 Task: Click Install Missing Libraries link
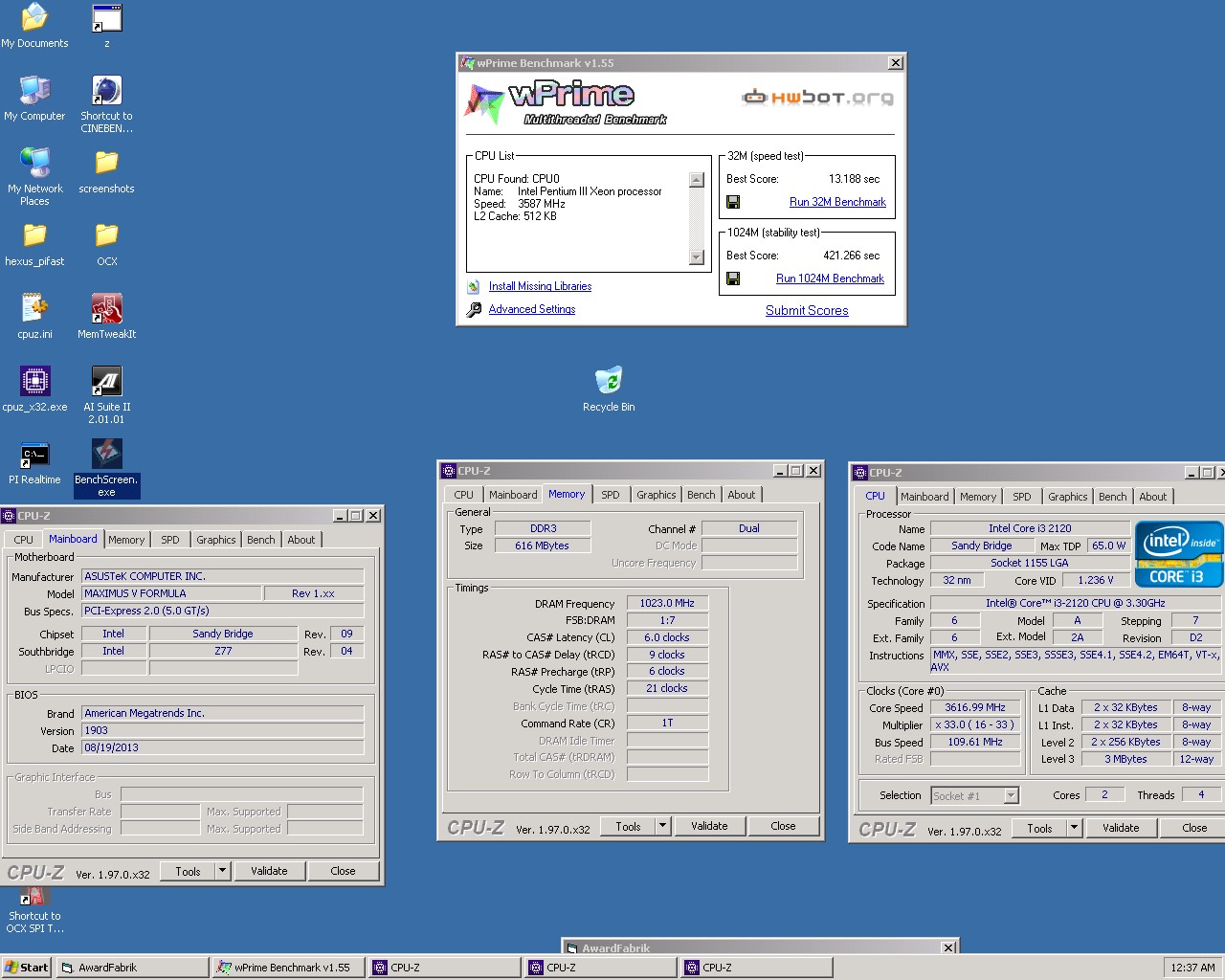click(540, 286)
